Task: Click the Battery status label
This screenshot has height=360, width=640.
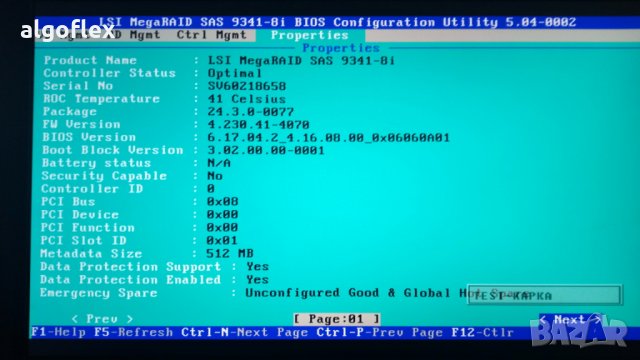Action: pyautogui.click(x=96, y=163)
